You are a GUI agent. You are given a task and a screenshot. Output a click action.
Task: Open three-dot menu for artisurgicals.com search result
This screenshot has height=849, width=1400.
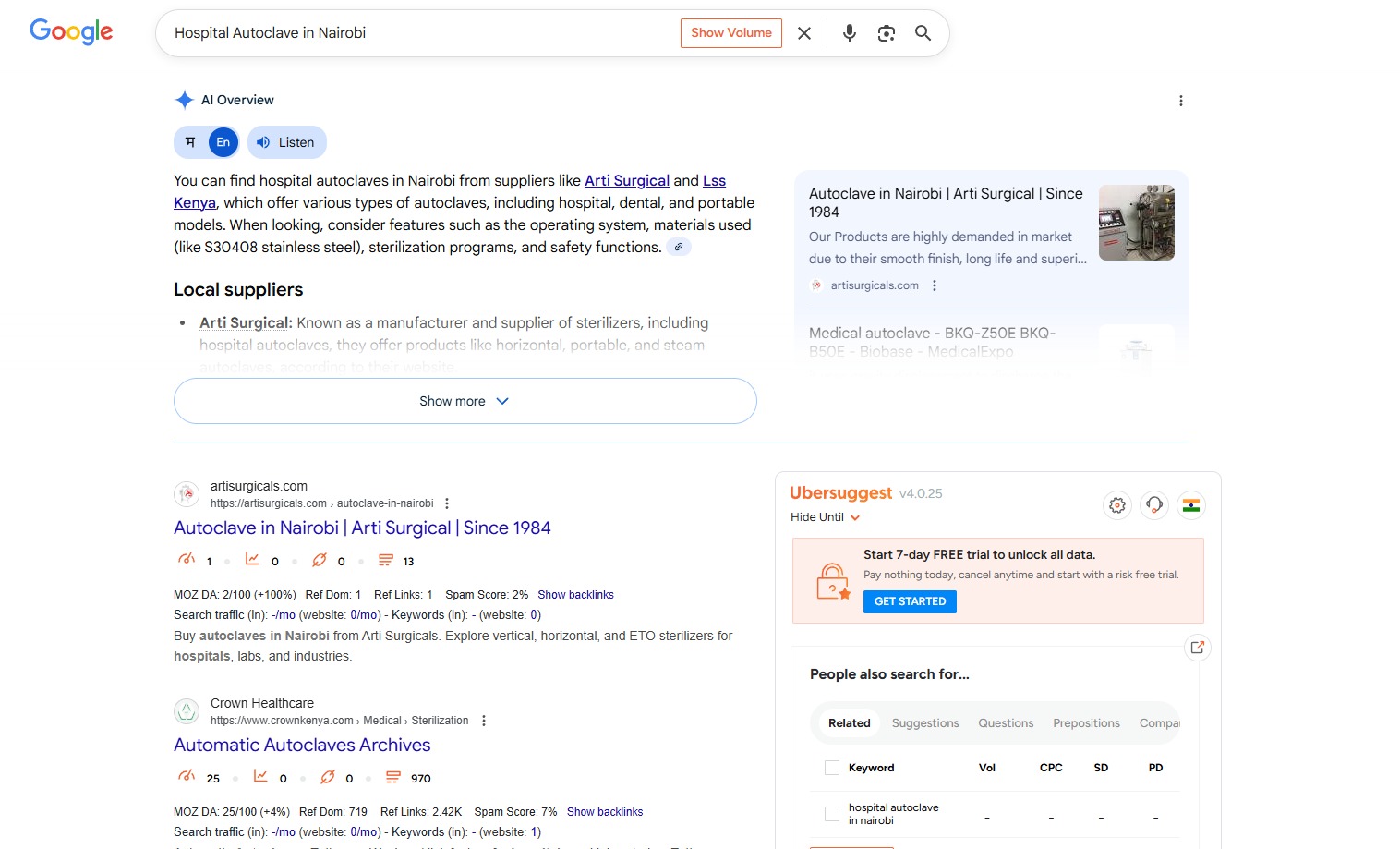point(447,503)
